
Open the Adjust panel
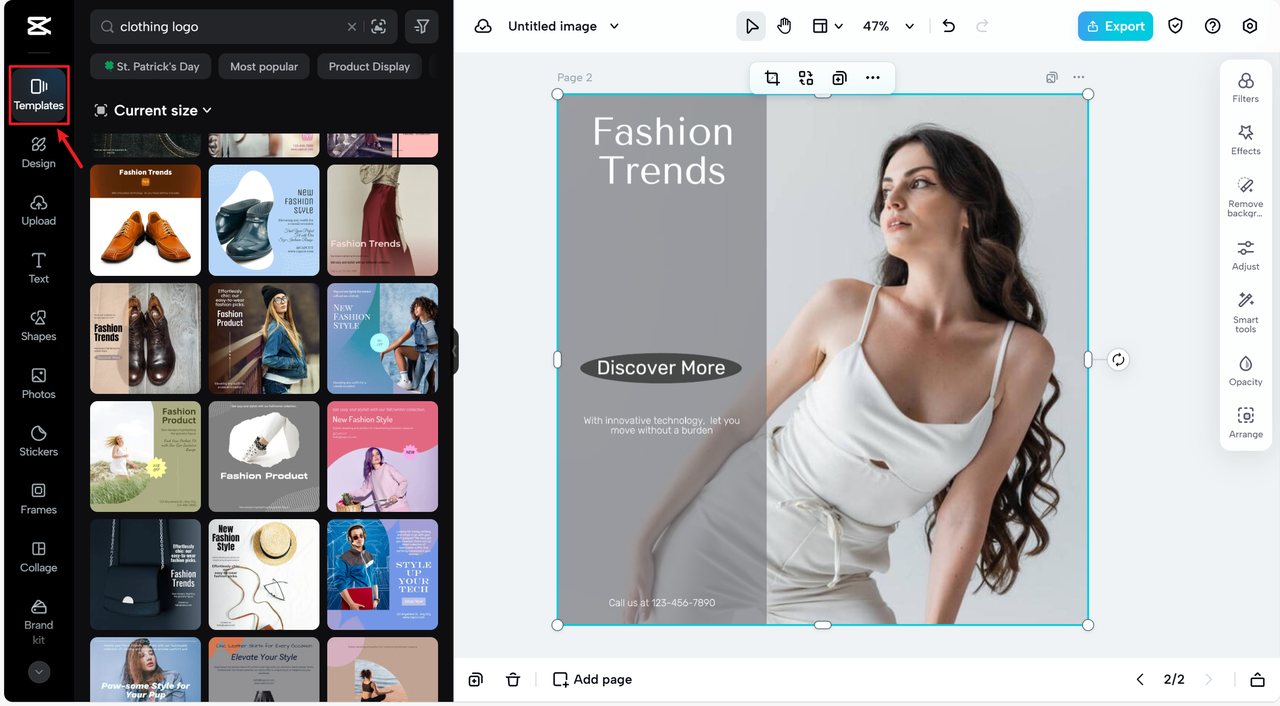pos(1246,255)
